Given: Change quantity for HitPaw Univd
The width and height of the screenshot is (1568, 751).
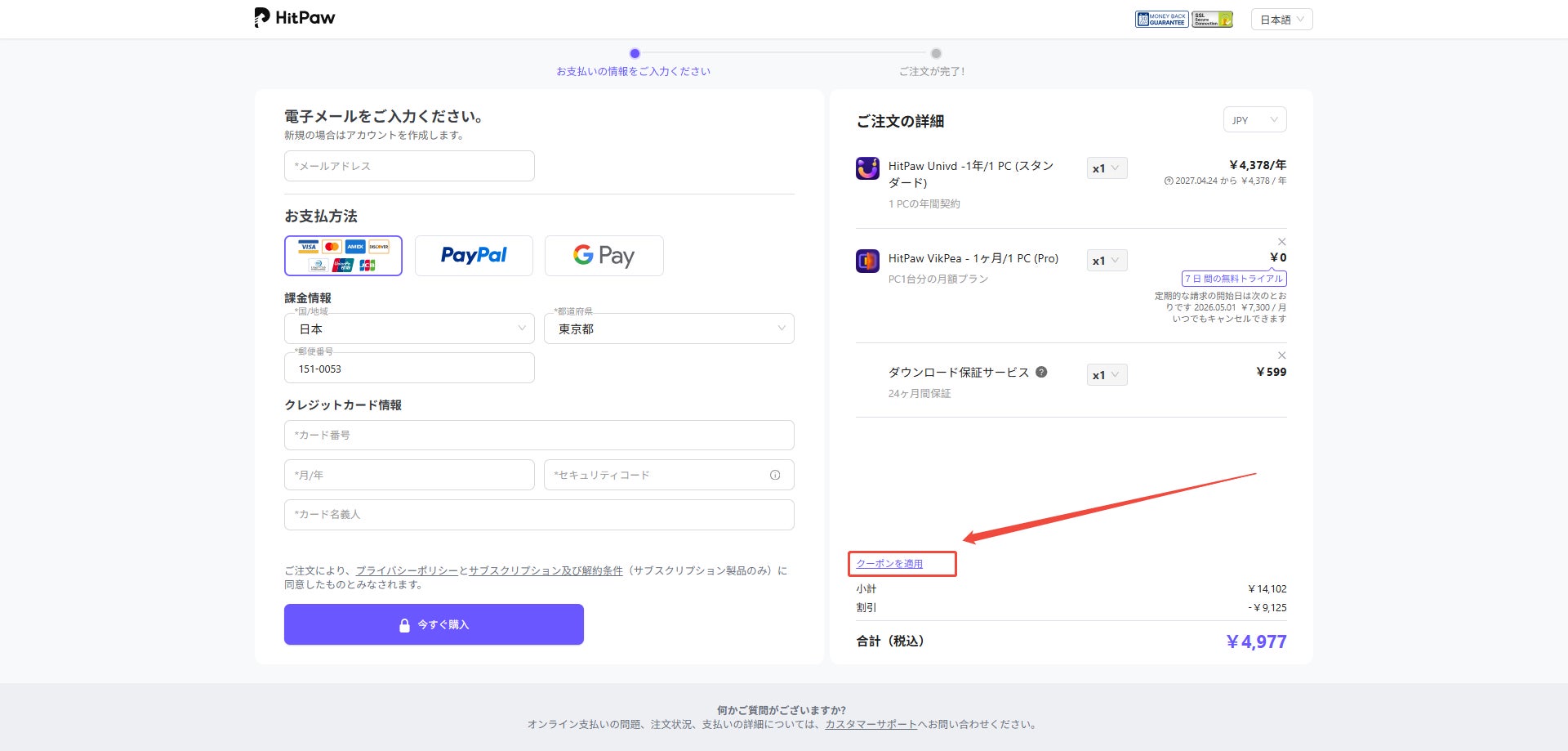Looking at the screenshot, I should [1107, 168].
